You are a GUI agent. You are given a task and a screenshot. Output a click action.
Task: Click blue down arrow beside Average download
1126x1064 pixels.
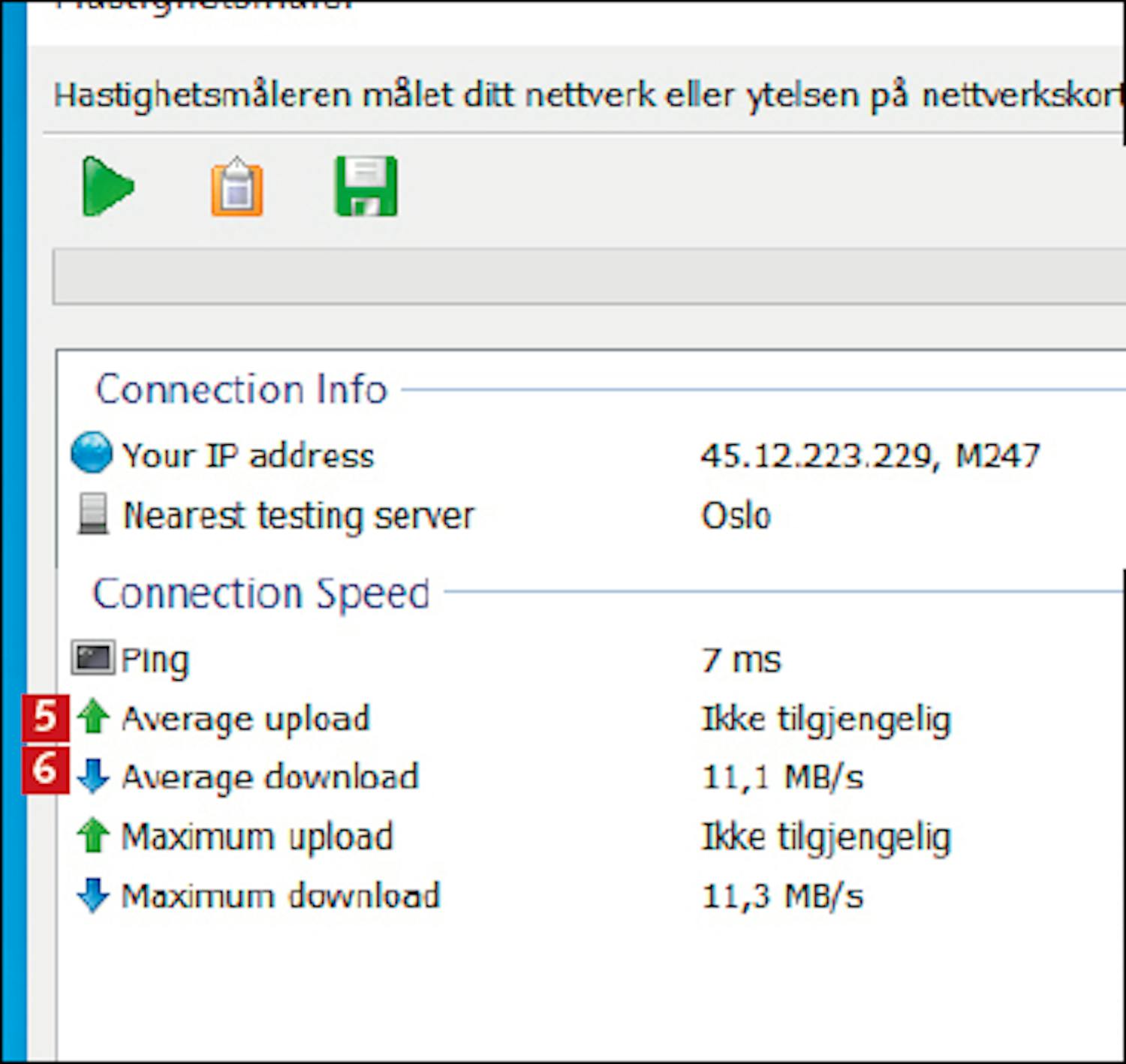tap(94, 775)
